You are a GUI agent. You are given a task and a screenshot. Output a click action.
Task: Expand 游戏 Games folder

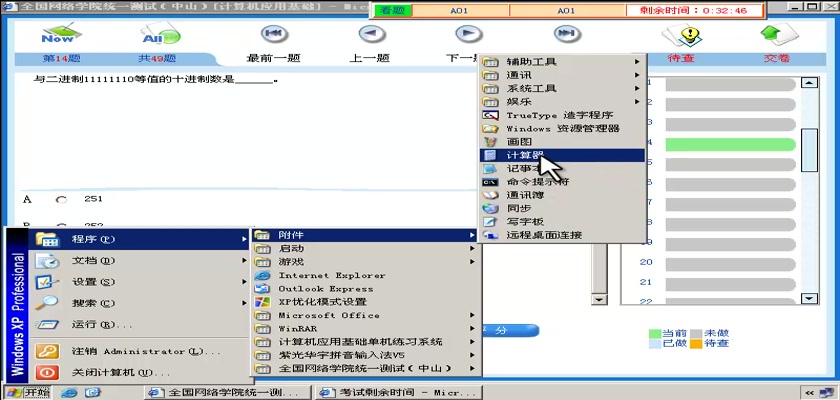(365, 262)
